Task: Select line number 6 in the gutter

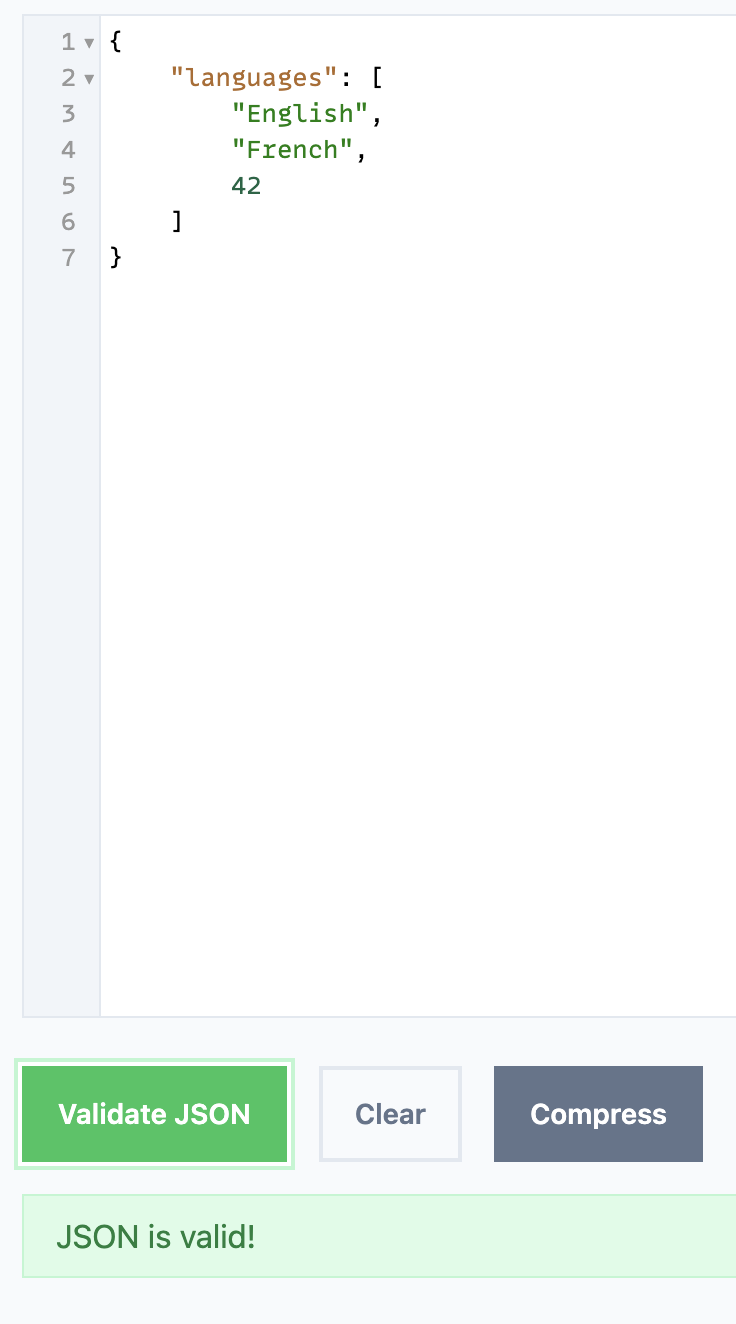Action: (x=69, y=222)
